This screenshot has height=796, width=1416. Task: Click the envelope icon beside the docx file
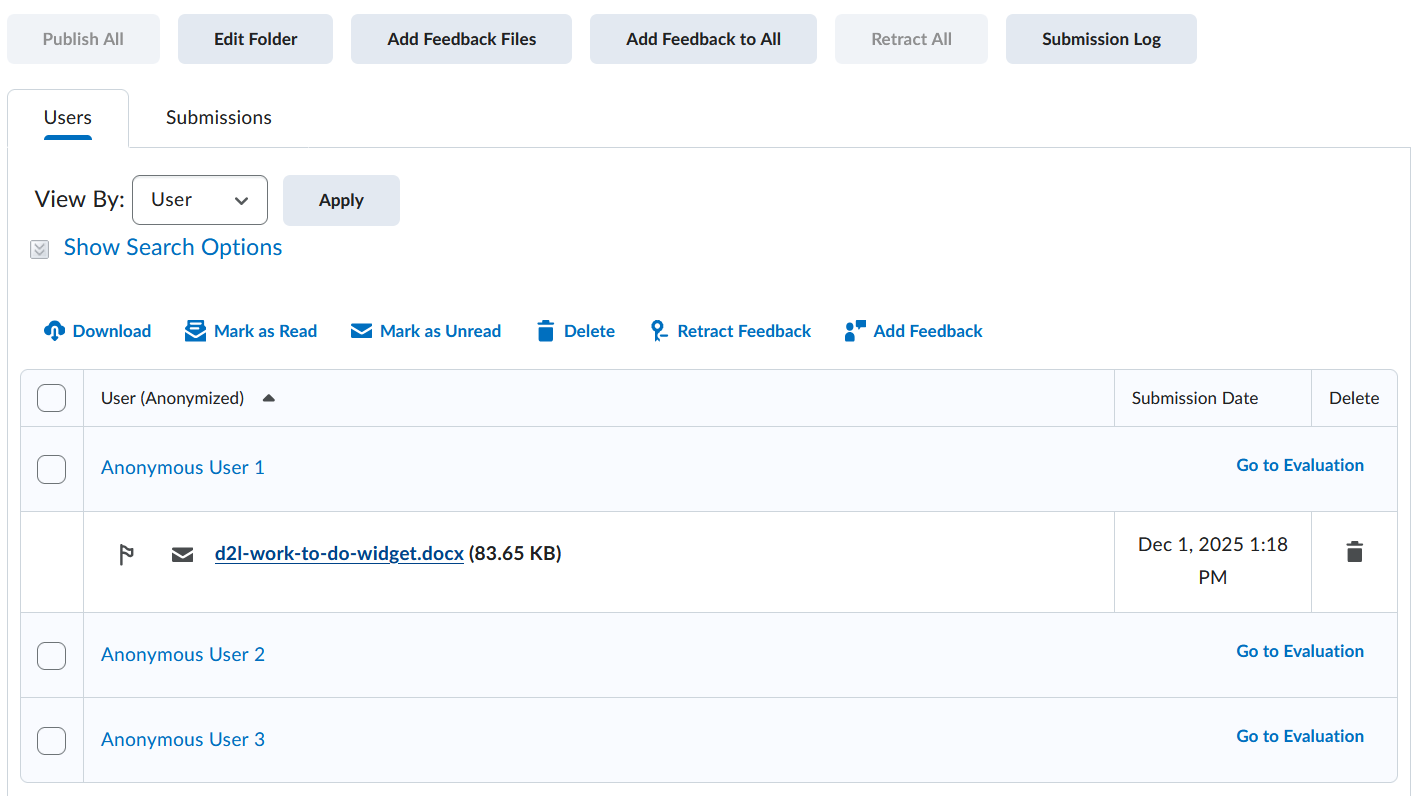[x=182, y=554]
